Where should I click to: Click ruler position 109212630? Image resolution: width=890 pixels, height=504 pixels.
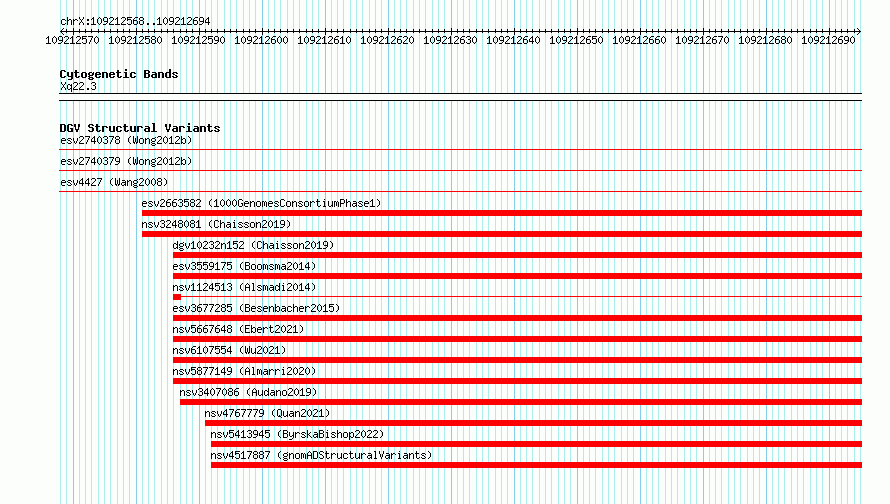450,40
